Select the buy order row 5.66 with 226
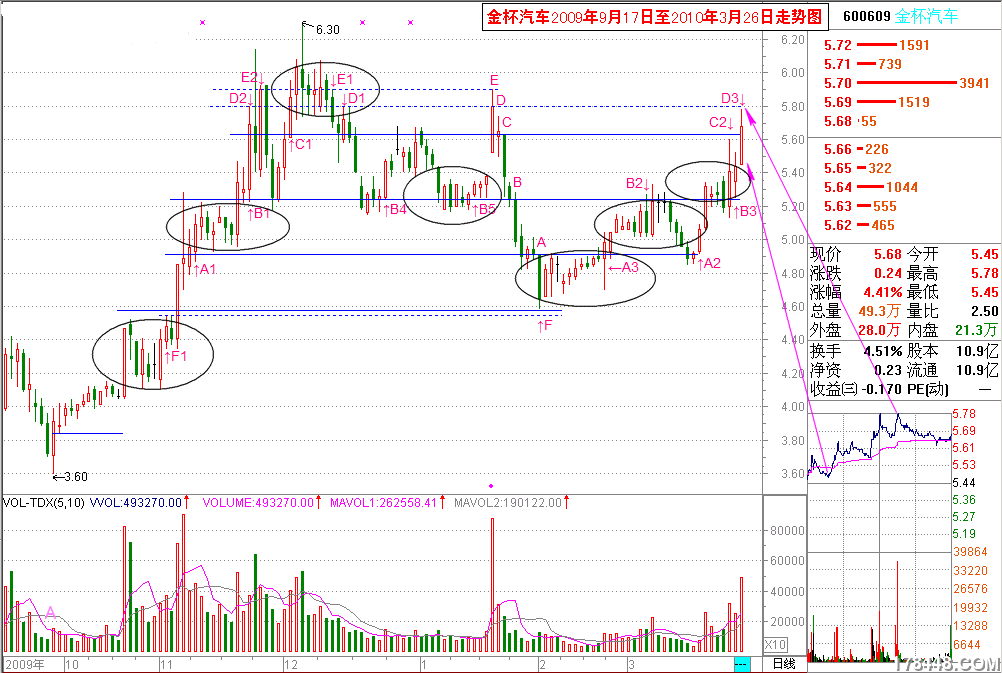 856,150
